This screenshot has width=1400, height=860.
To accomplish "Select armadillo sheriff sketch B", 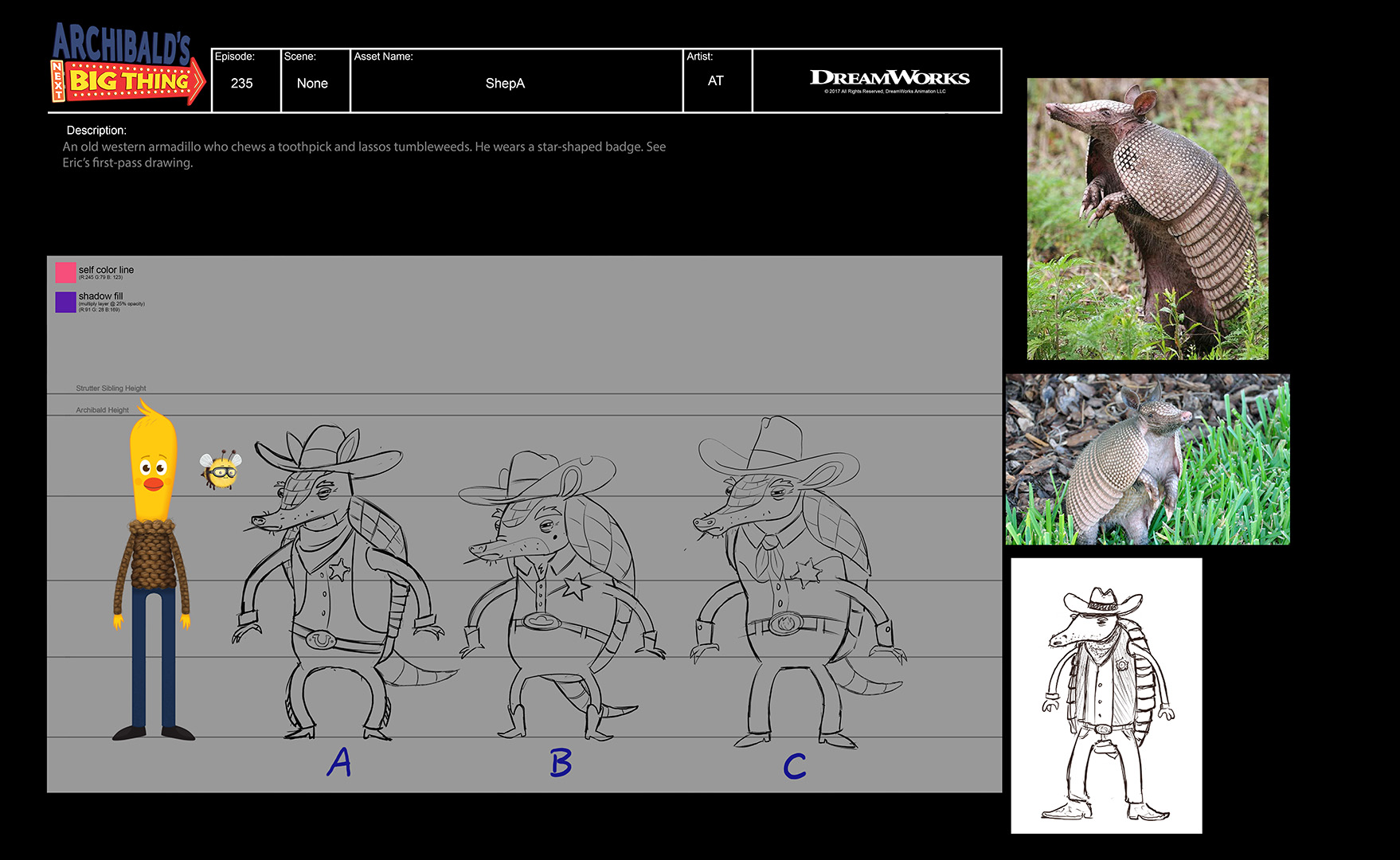I will tap(557, 593).
